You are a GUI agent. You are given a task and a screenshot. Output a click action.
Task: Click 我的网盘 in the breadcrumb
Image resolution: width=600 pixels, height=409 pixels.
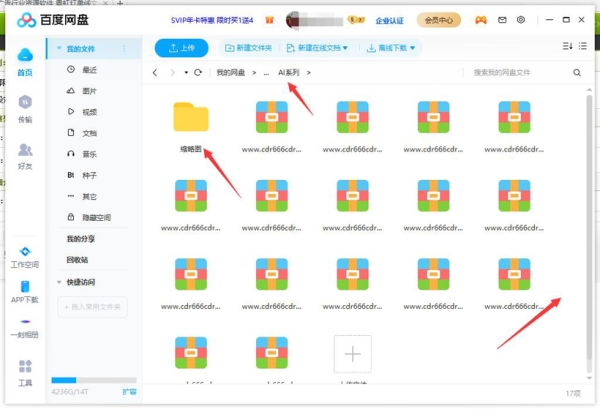pos(231,72)
